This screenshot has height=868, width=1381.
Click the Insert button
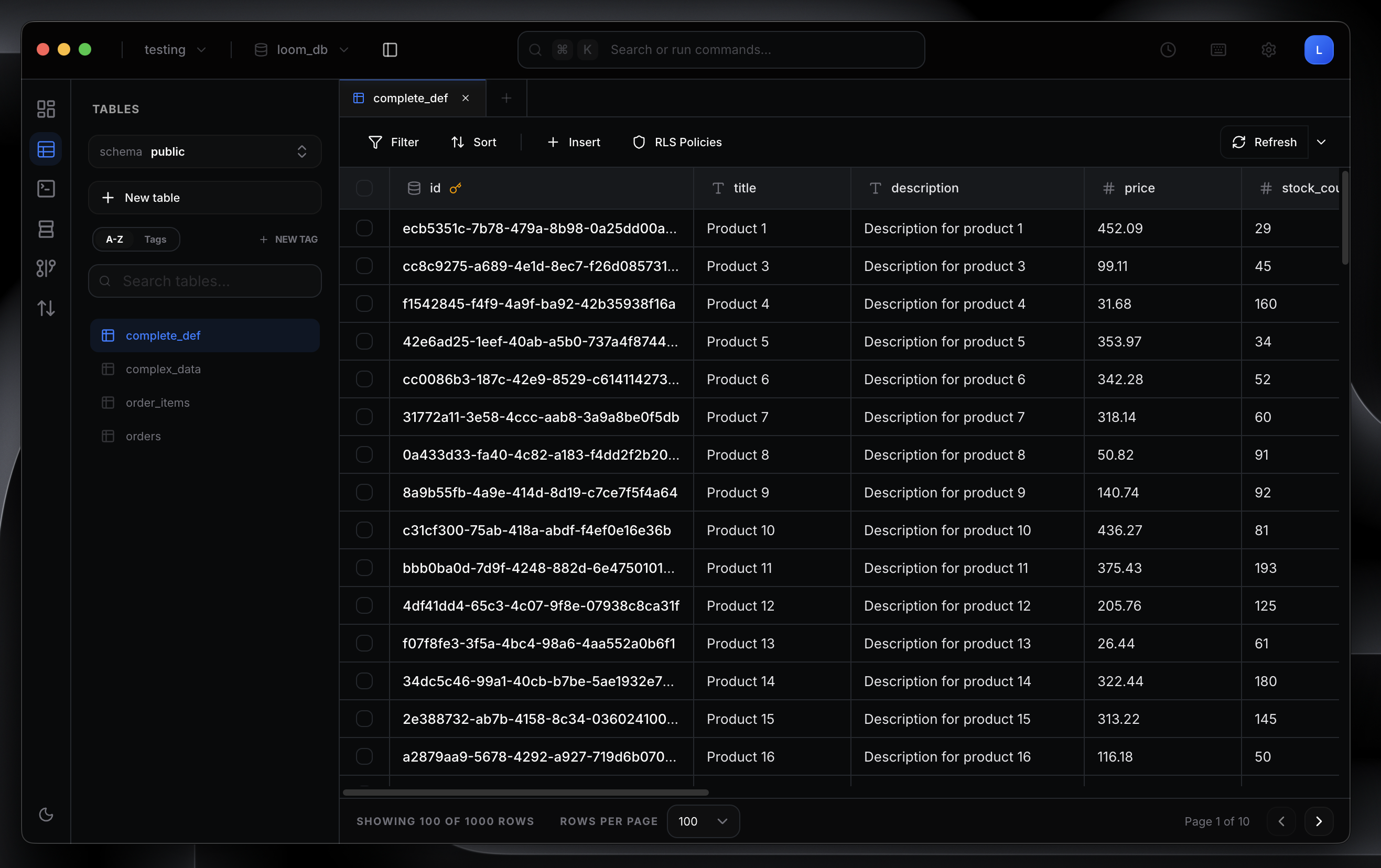coord(574,142)
